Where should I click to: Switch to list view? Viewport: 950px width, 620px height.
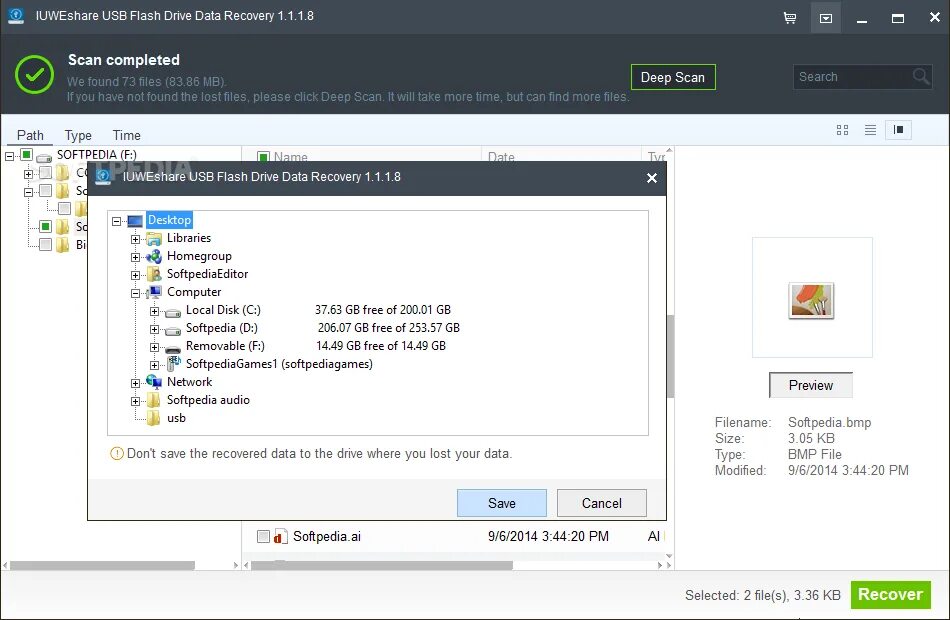[x=870, y=130]
